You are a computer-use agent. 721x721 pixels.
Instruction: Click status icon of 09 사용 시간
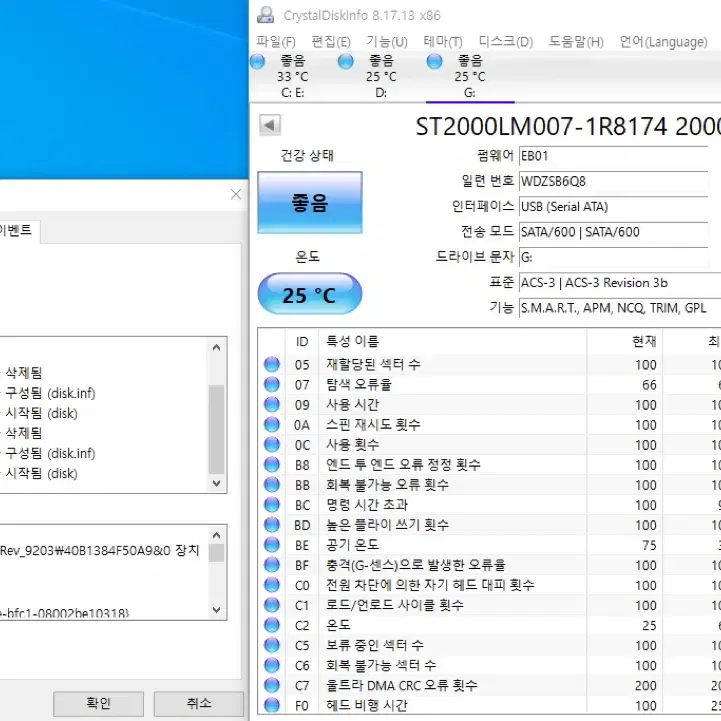pyautogui.click(x=272, y=404)
